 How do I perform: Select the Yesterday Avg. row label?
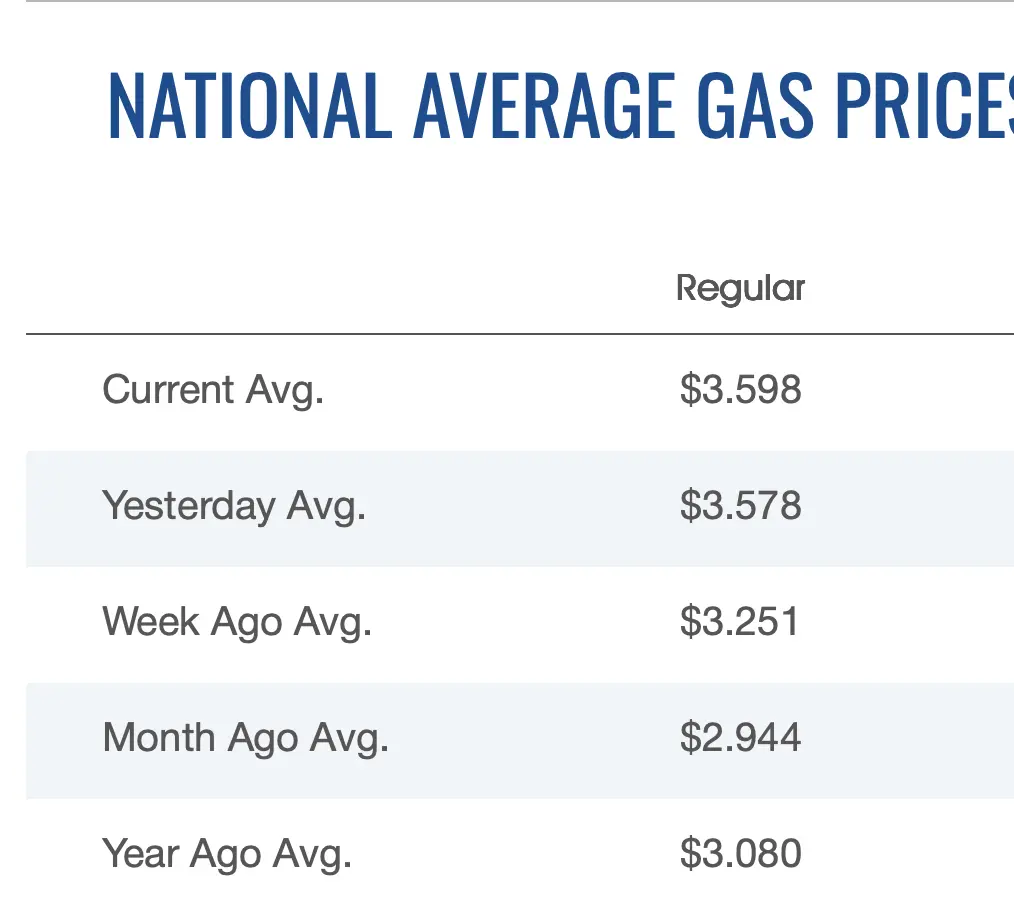pos(234,506)
